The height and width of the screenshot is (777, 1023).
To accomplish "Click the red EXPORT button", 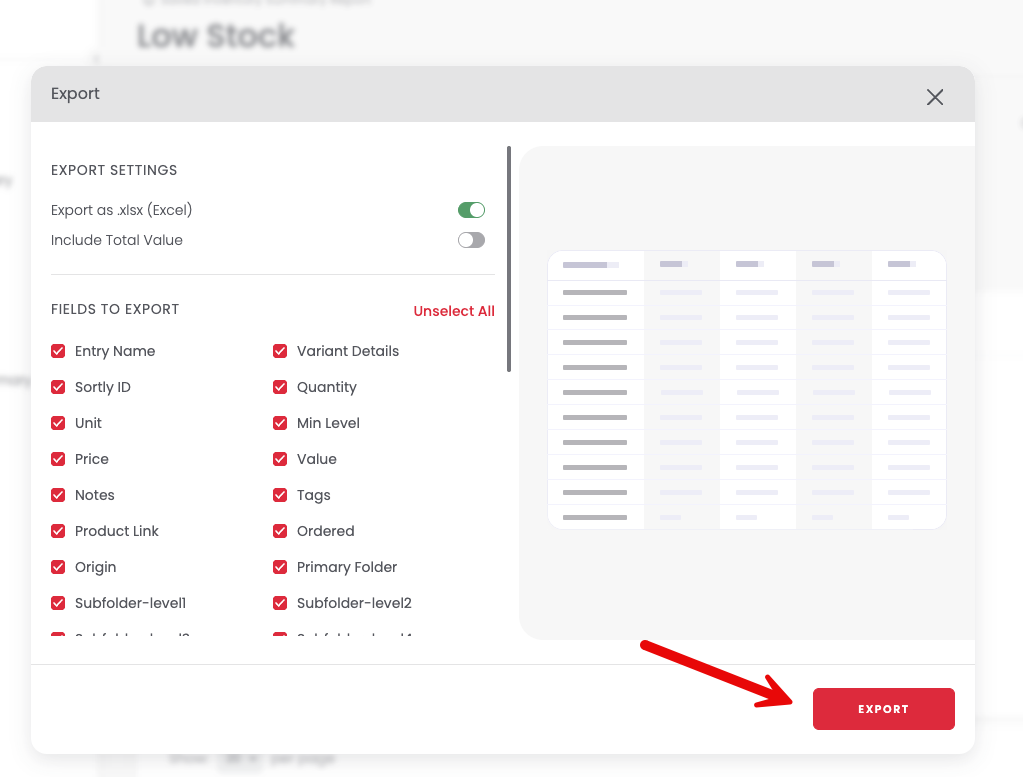I will 883,708.
